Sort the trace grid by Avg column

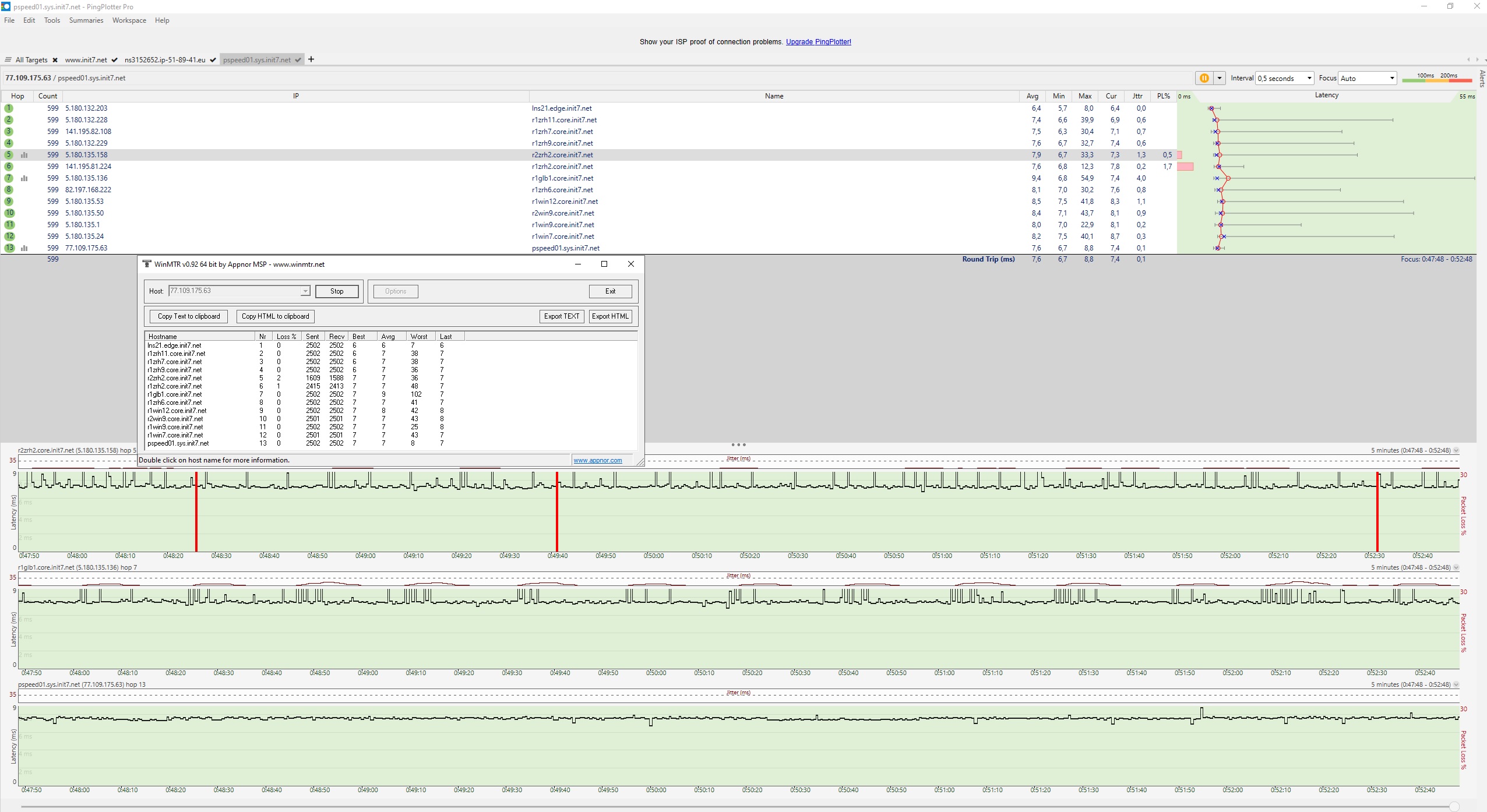[x=1032, y=96]
